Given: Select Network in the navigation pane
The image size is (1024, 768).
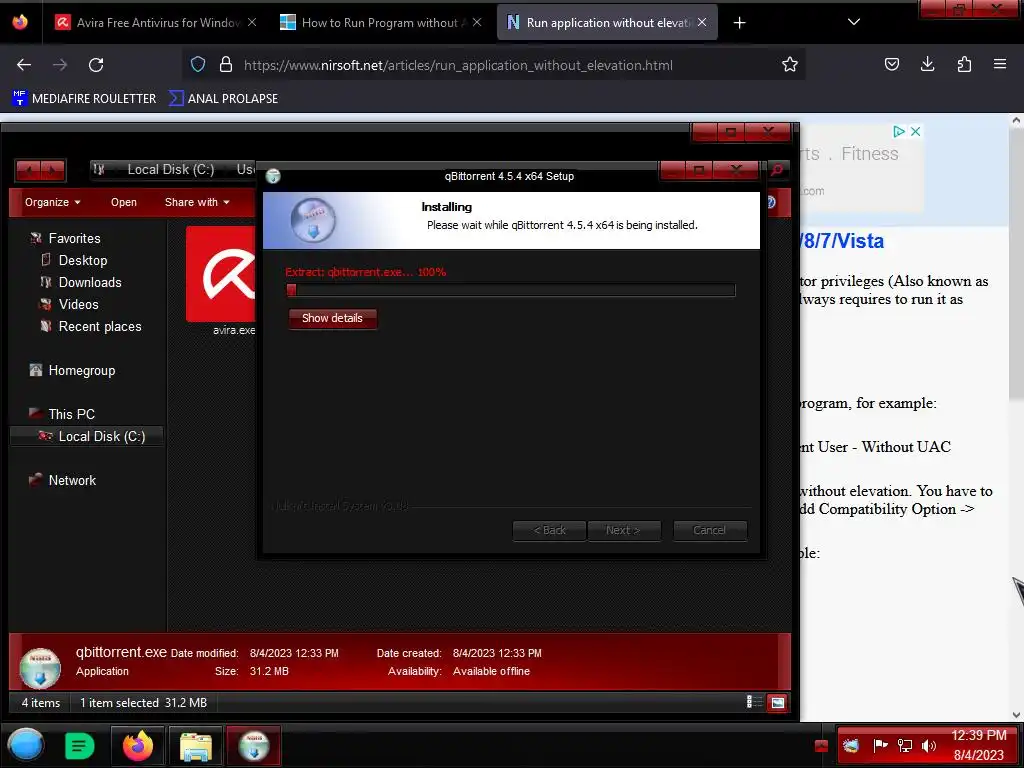Looking at the screenshot, I should pos(62,480).
